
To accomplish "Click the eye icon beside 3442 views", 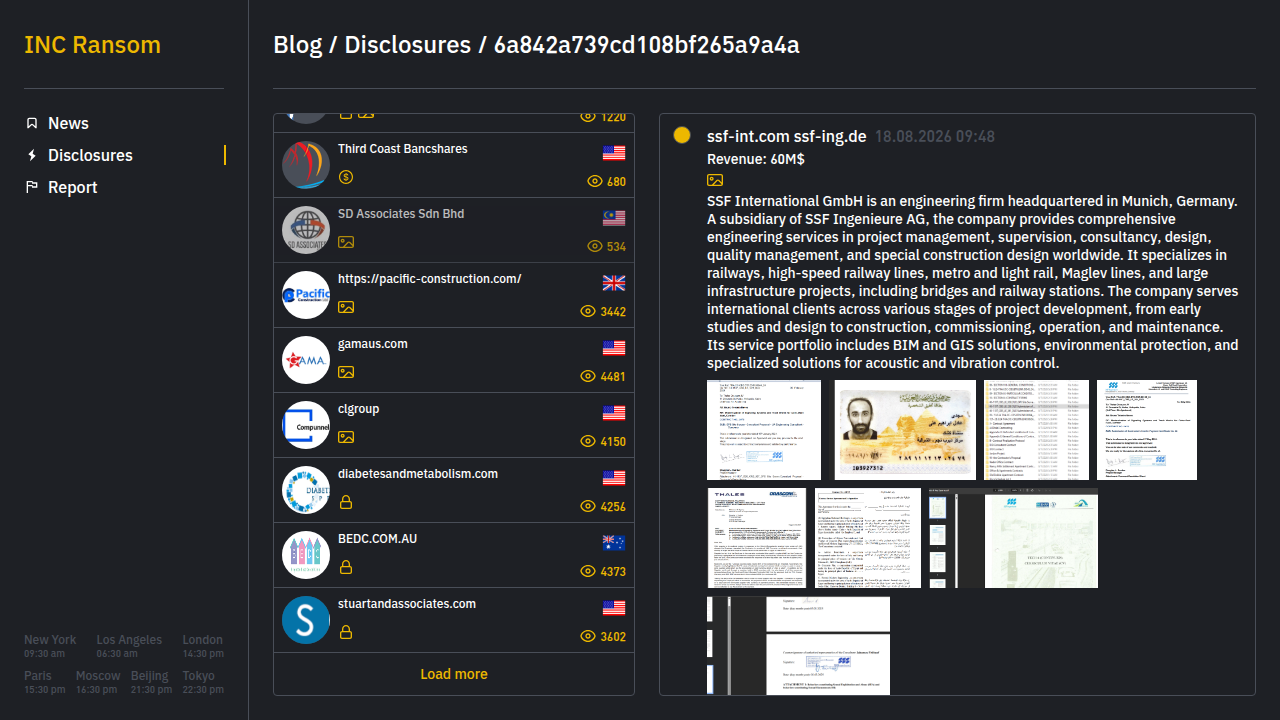I will [x=589, y=312].
